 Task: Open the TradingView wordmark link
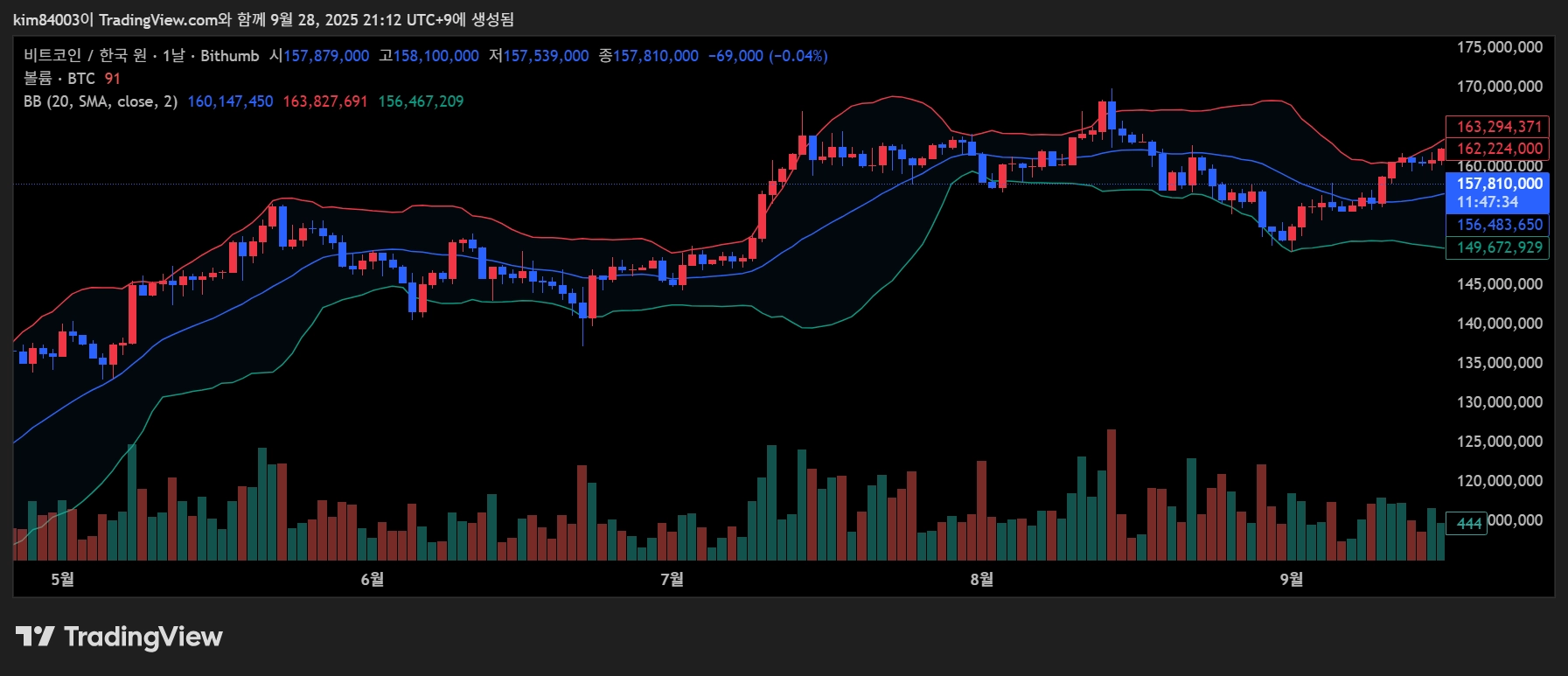click(x=143, y=637)
